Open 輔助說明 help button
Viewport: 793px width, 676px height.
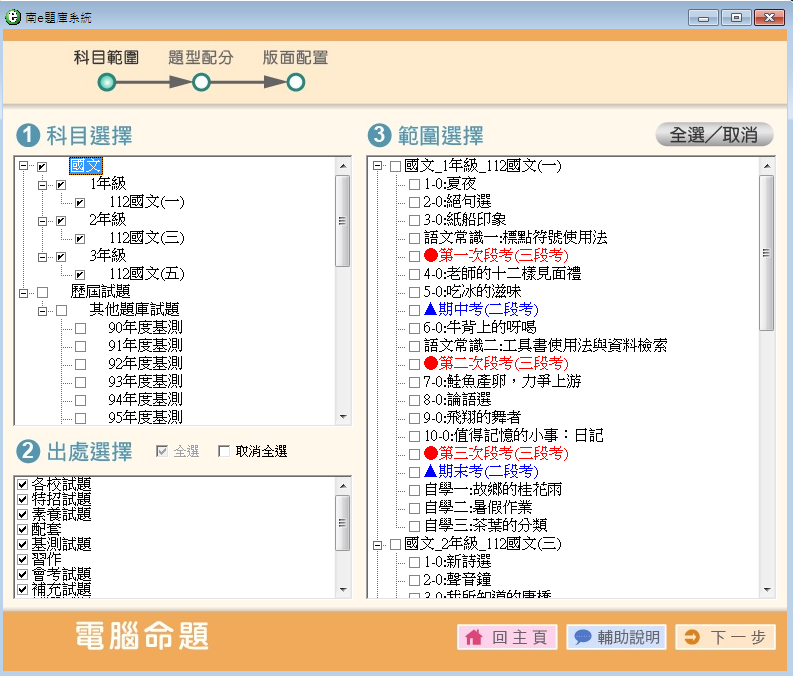[615, 637]
